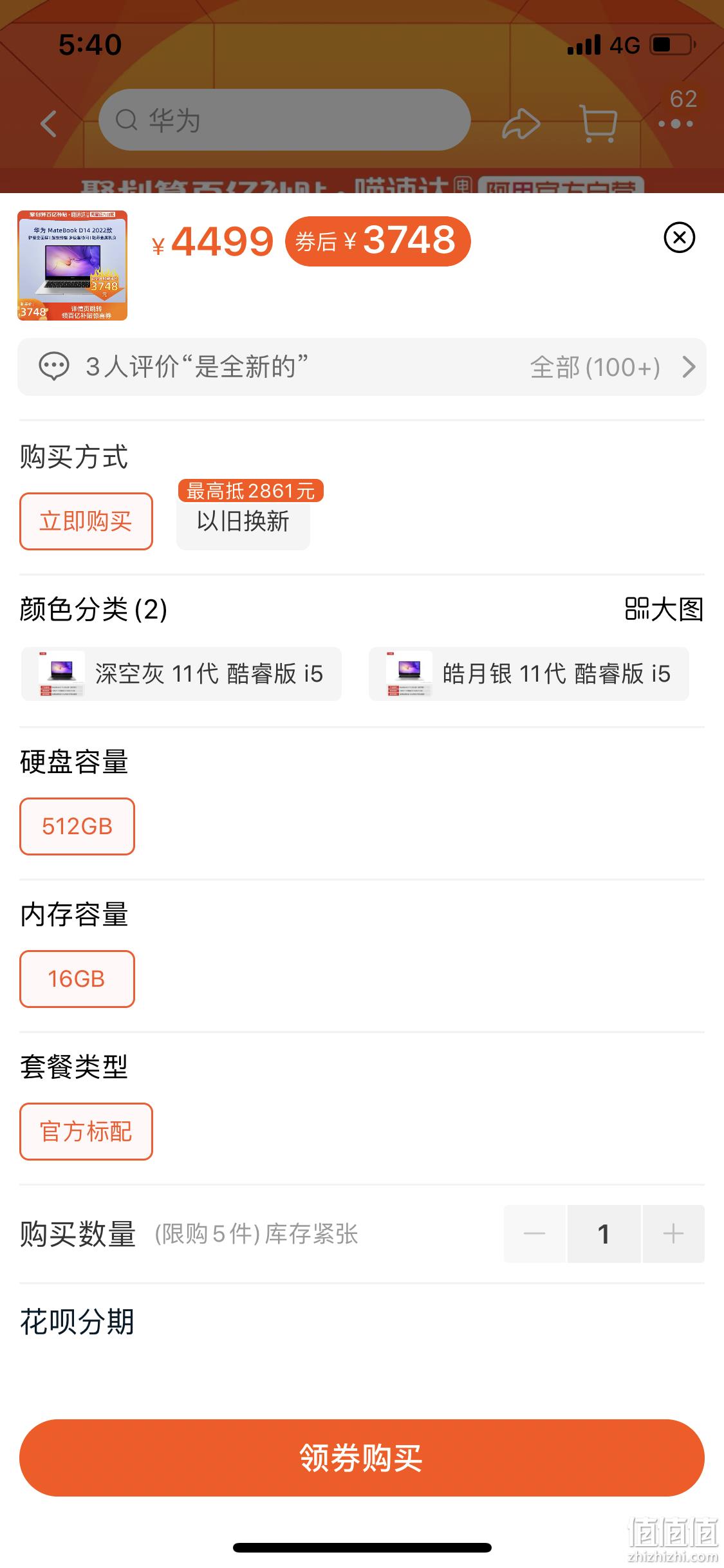
Task: Decrease purchase quantity with minus
Action: (535, 1234)
